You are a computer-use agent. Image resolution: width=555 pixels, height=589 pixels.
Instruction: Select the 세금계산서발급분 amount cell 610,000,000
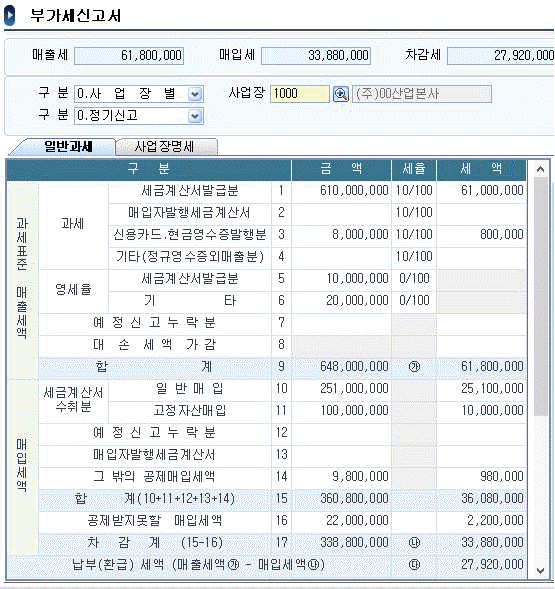click(x=341, y=190)
